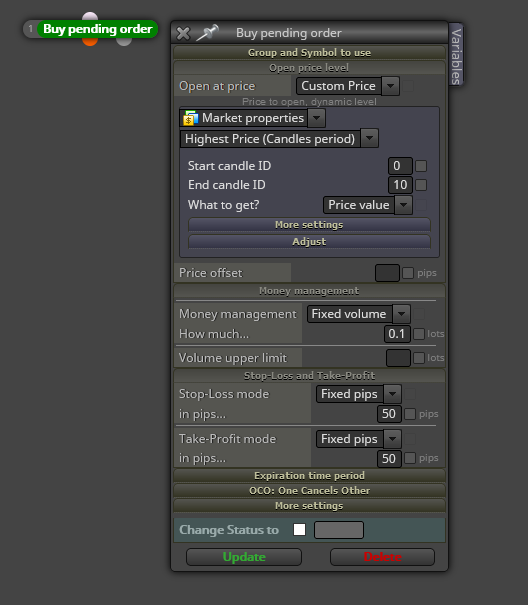Toggle checkbox next to End candle ID
The image size is (528, 605).
coord(421,185)
